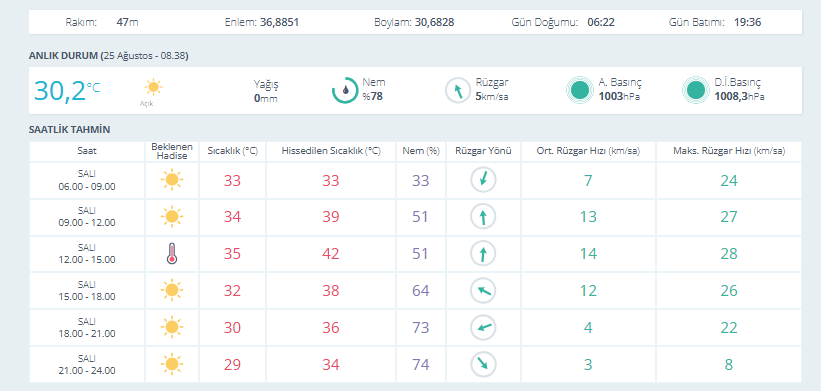Click the temperature value 35
The width and height of the screenshot is (821, 391).
click(x=232, y=254)
